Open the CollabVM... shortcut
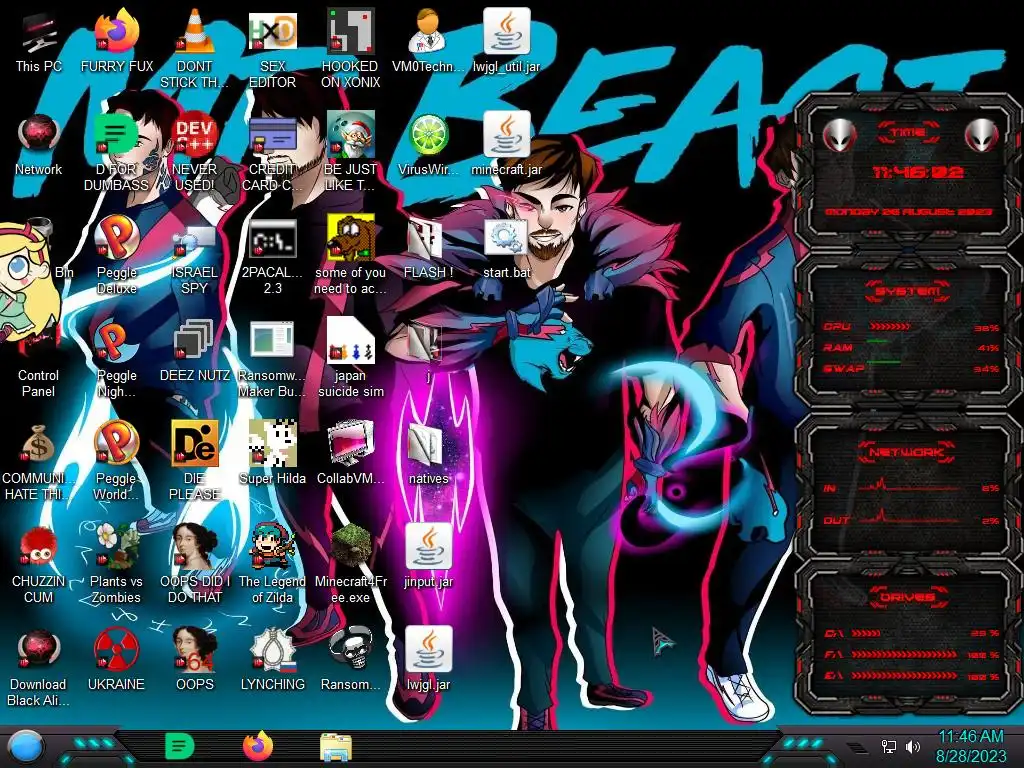This screenshot has height=768, width=1024. tap(350, 453)
